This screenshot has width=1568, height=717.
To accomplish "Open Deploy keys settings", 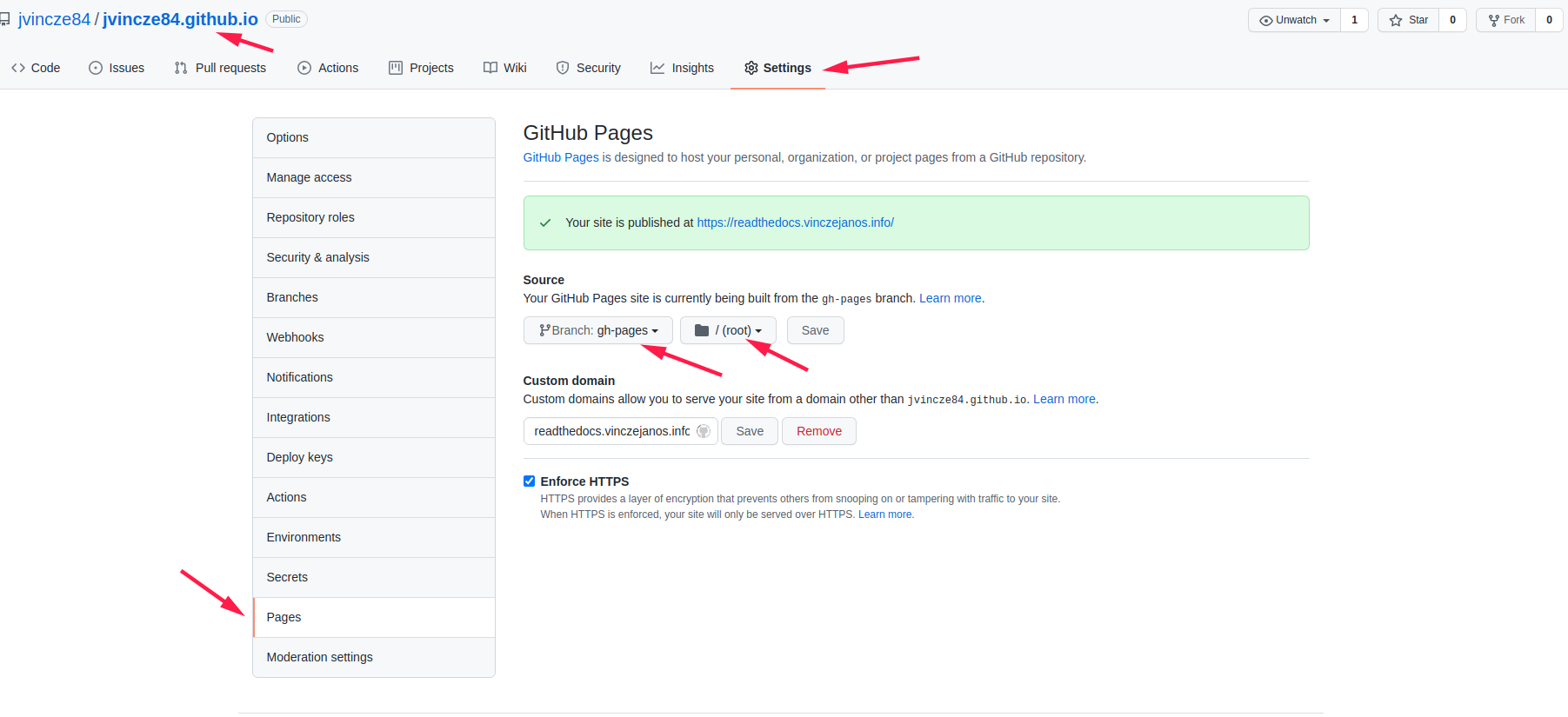I will point(374,457).
